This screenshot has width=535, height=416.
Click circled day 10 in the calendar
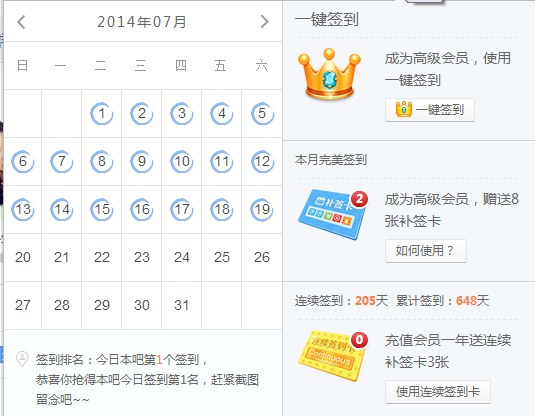(182, 161)
